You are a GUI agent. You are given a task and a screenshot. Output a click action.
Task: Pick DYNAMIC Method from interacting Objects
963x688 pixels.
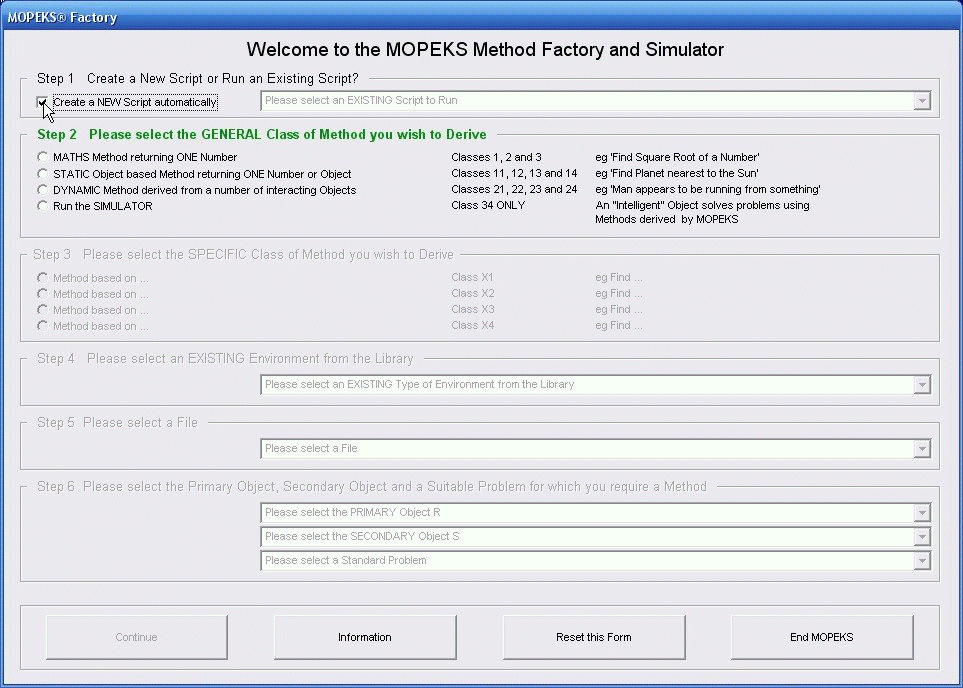tap(42, 190)
